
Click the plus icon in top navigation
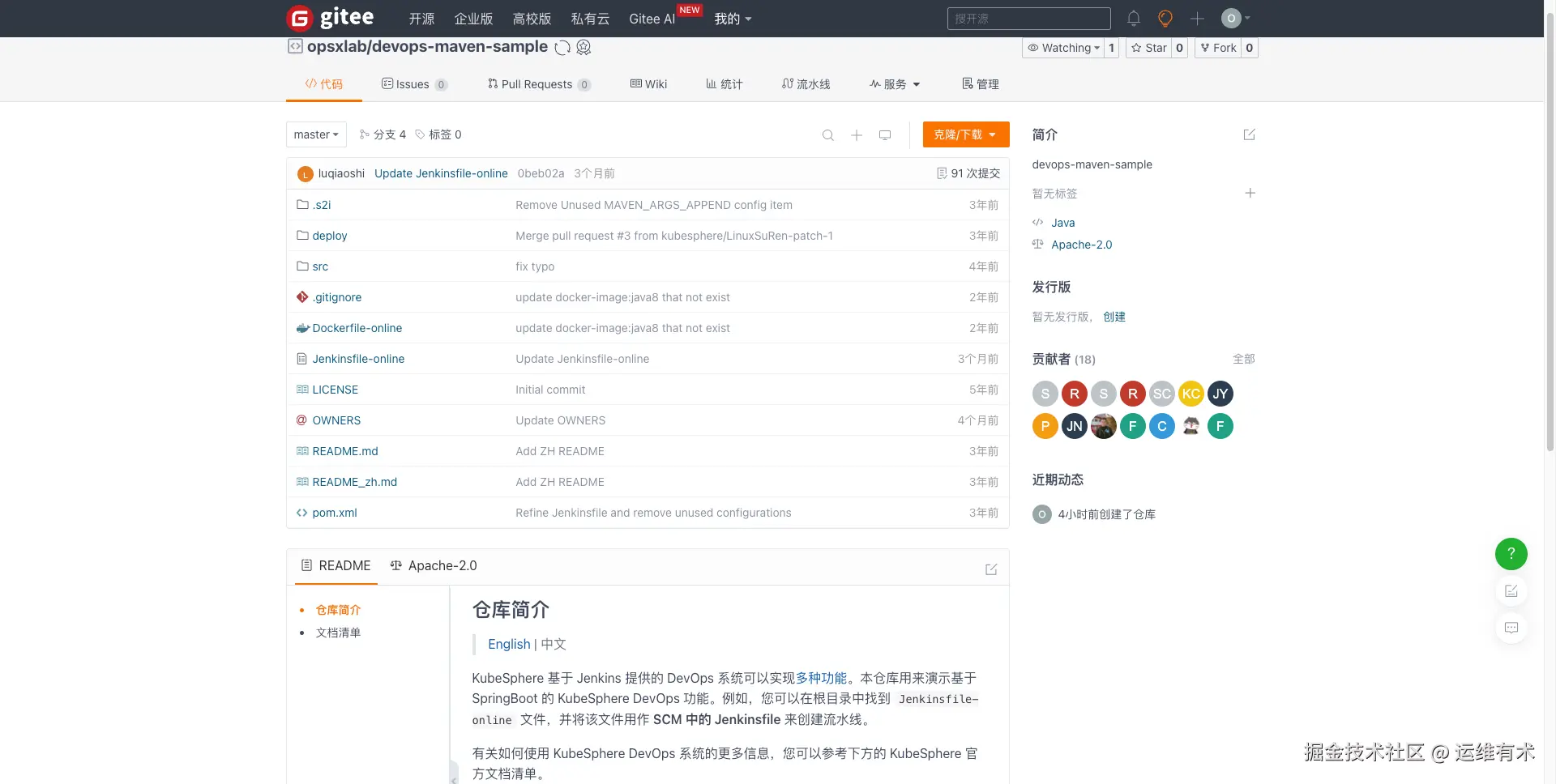click(x=1197, y=18)
